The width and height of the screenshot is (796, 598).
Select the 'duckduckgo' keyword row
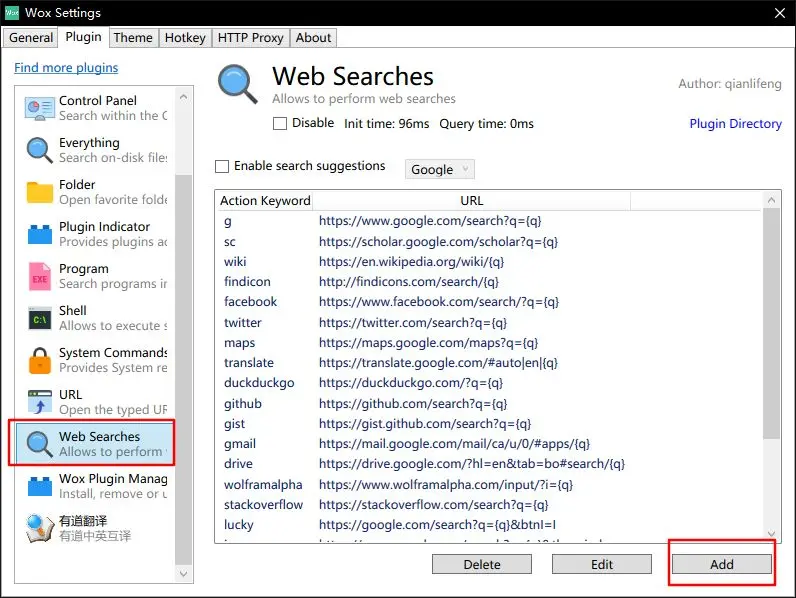488,383
